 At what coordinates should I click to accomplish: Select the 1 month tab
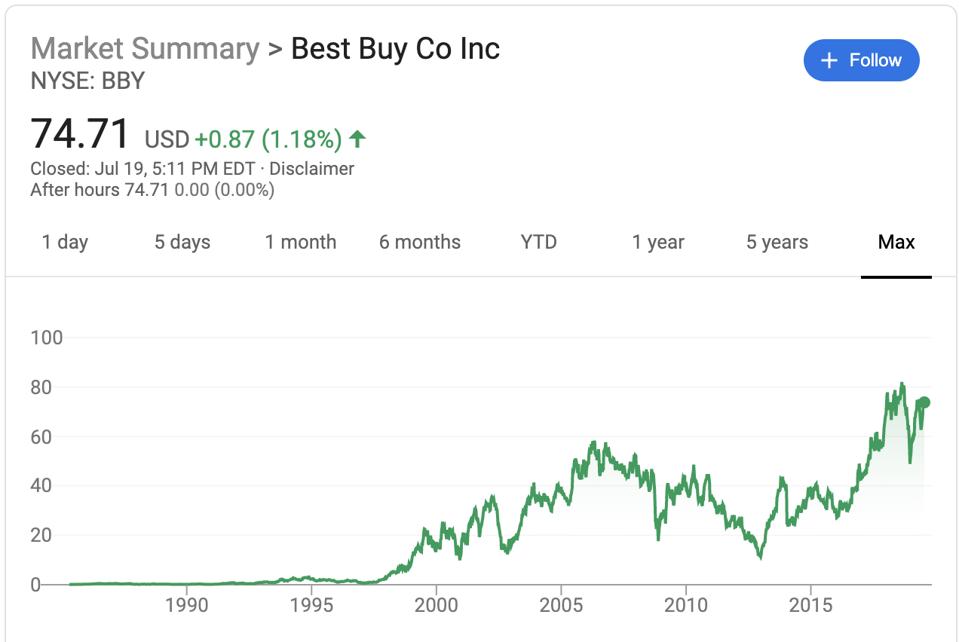point(300,242)
